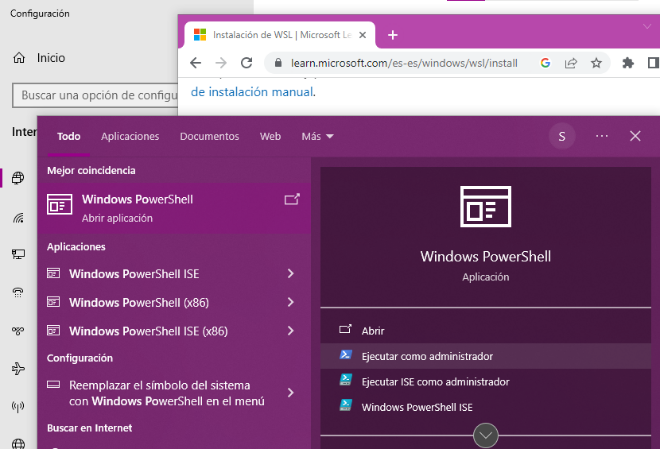660x449 pixels.
Task: Click the share page icon in Chrome
Action: click(571, 63)
